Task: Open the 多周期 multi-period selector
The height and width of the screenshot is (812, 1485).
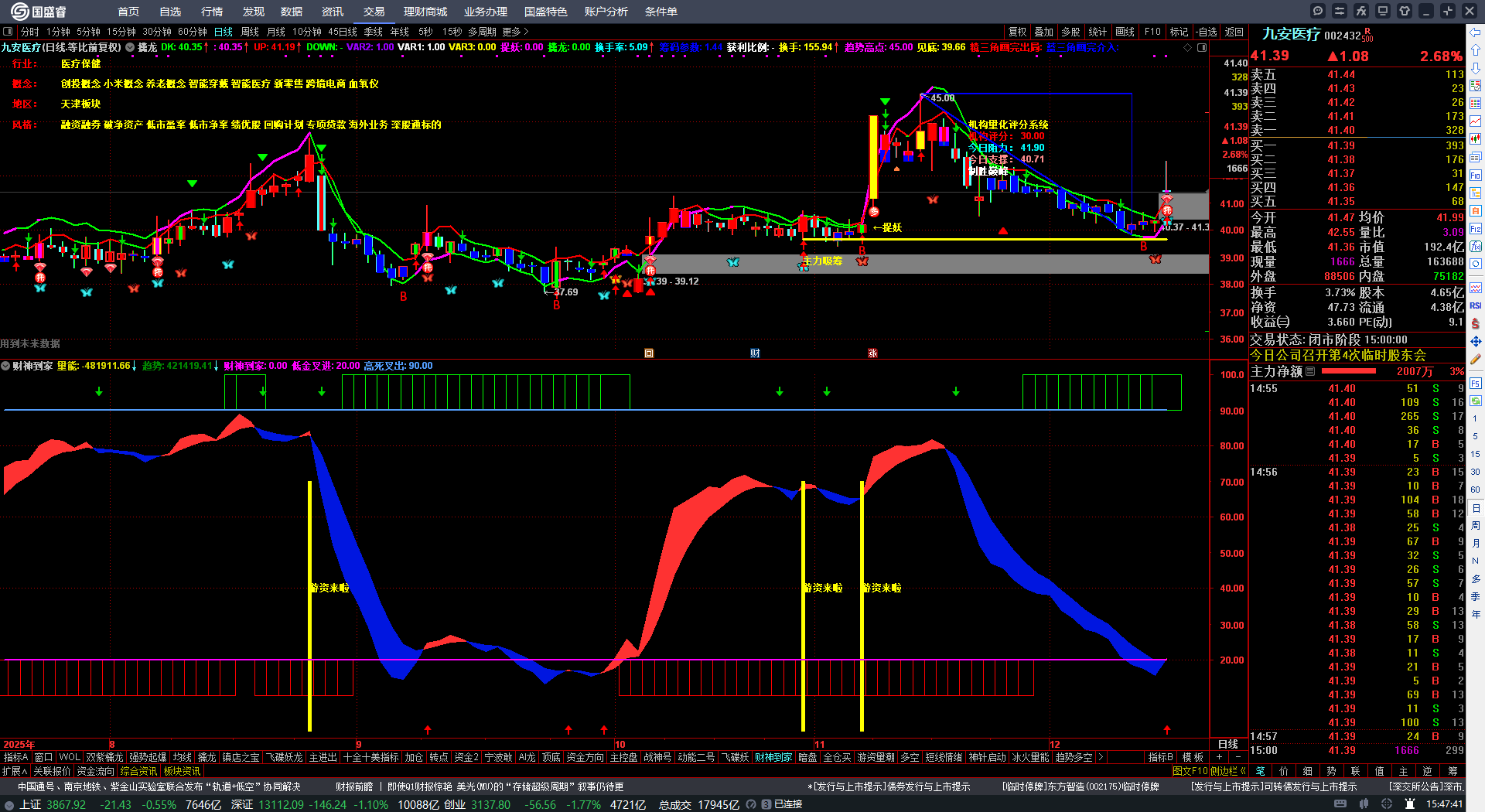Action: tap(482, 32)
